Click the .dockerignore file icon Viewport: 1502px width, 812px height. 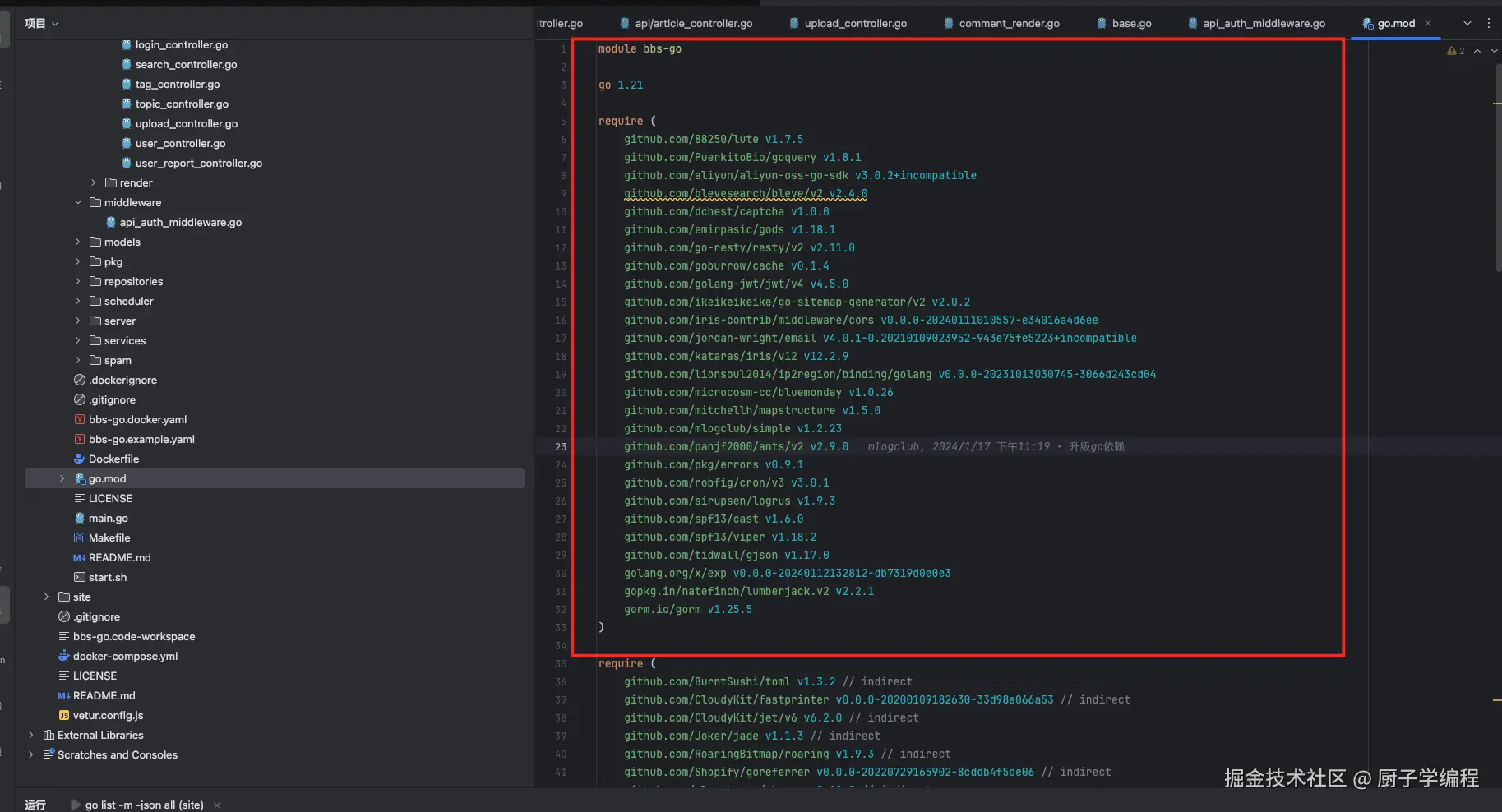(x=80, y=380)
